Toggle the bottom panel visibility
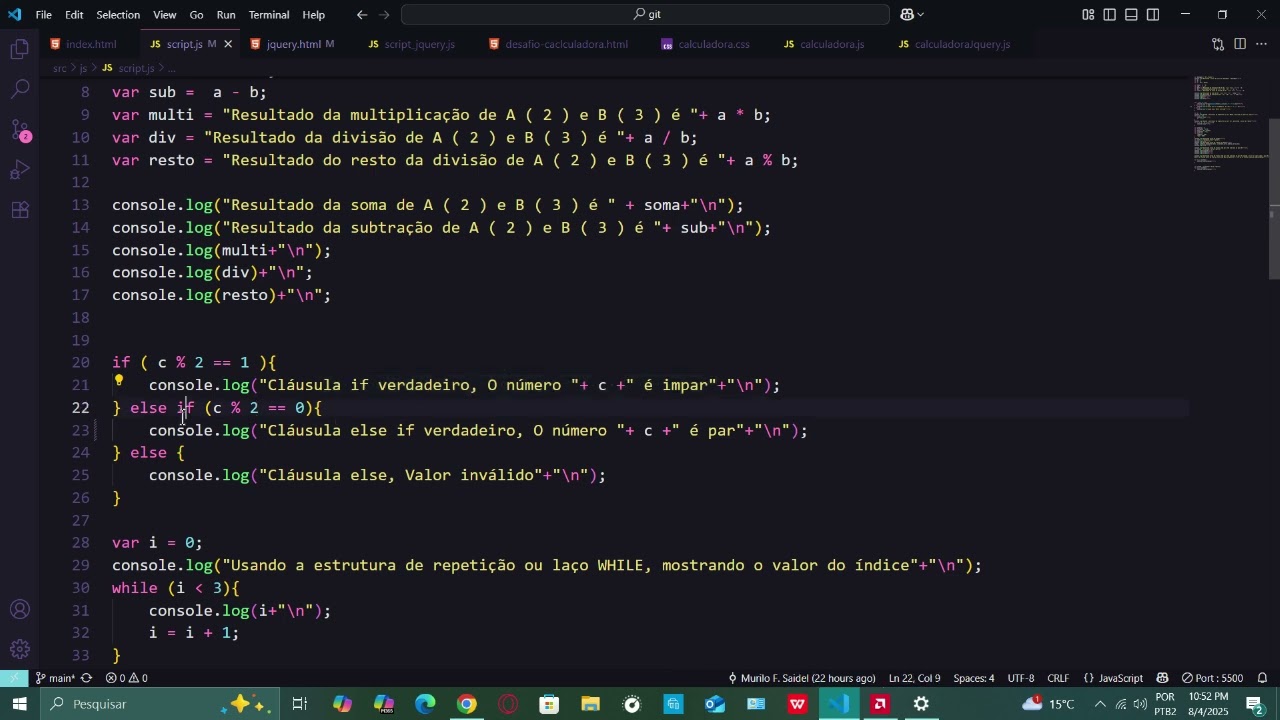The height and width of the screenshot is (720, 1280). tap(1132, 15)
